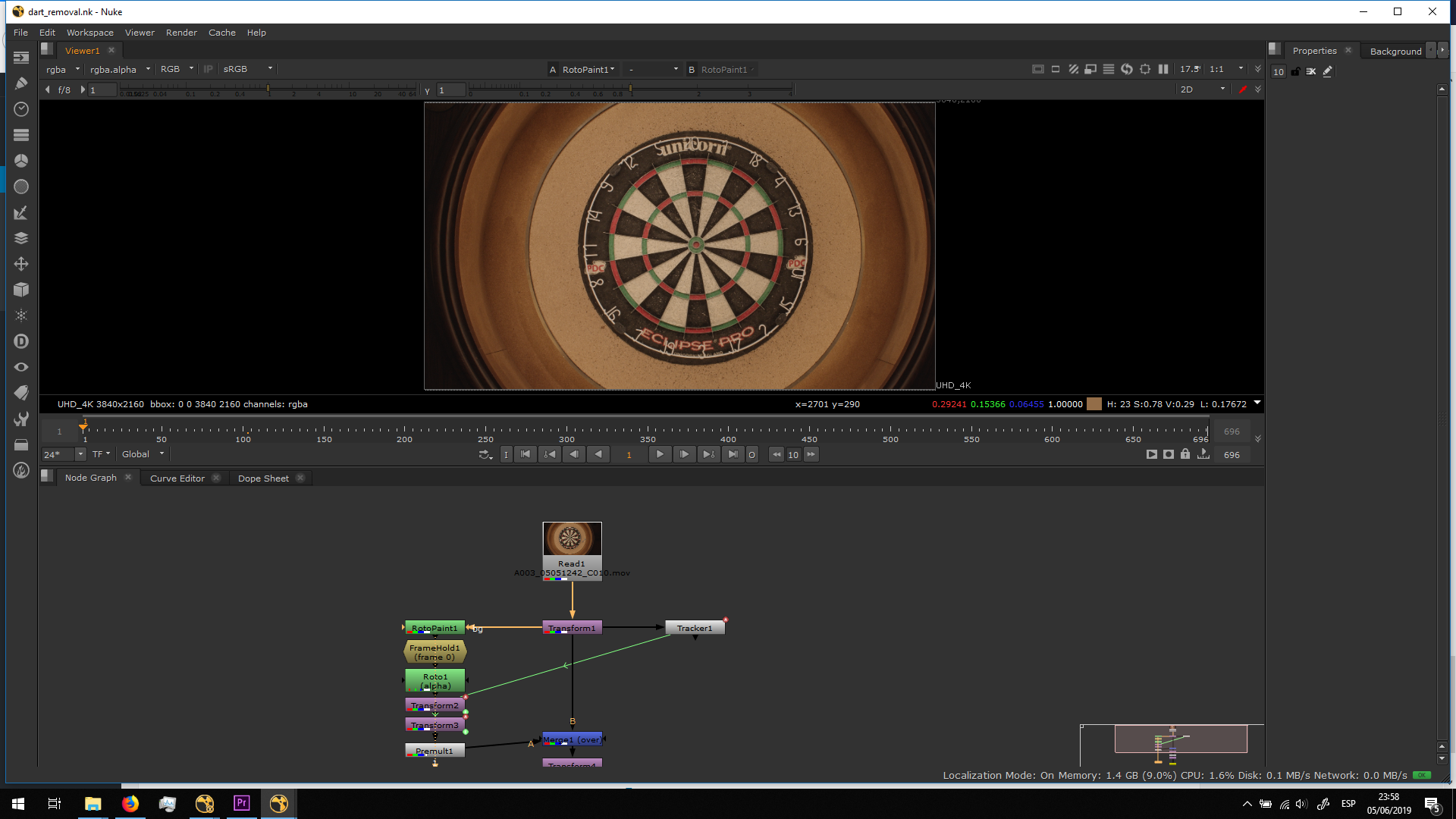The height and width of the screenshot is (819, 1456).
Task: Toggle the timeline lock icon
Action: tap(1185, 454)
